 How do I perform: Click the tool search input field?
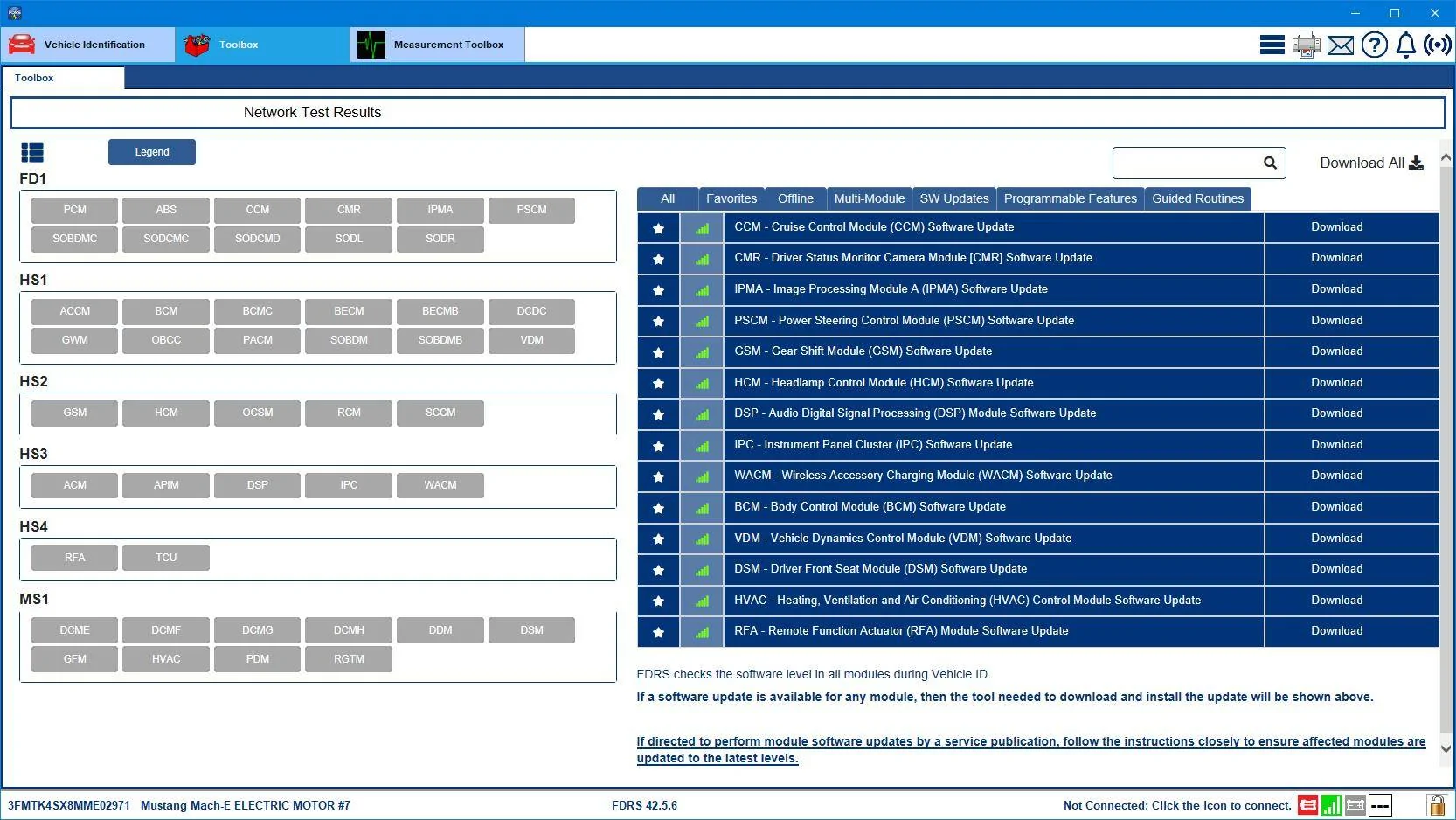coord(1187,163)
